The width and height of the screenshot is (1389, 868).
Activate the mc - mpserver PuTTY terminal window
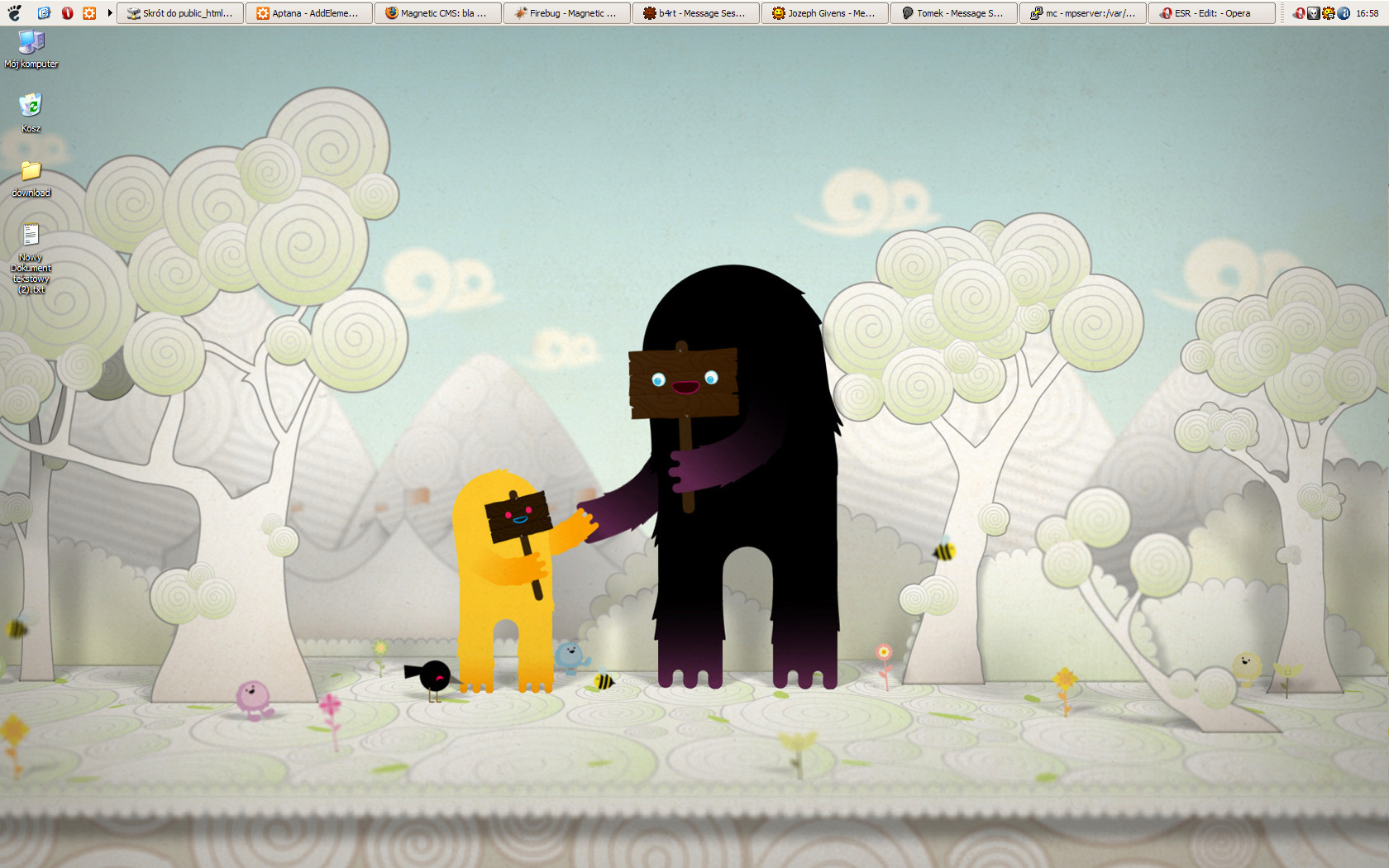coord(1083,13)
